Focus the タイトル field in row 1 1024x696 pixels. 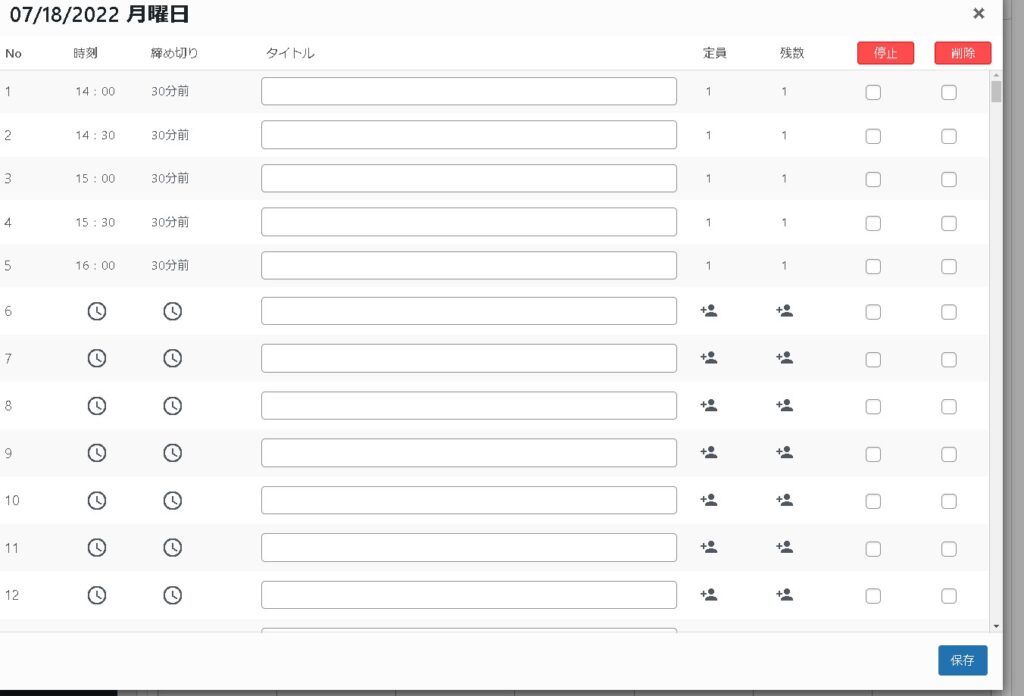pyautogui.click(x=469, y=91)
